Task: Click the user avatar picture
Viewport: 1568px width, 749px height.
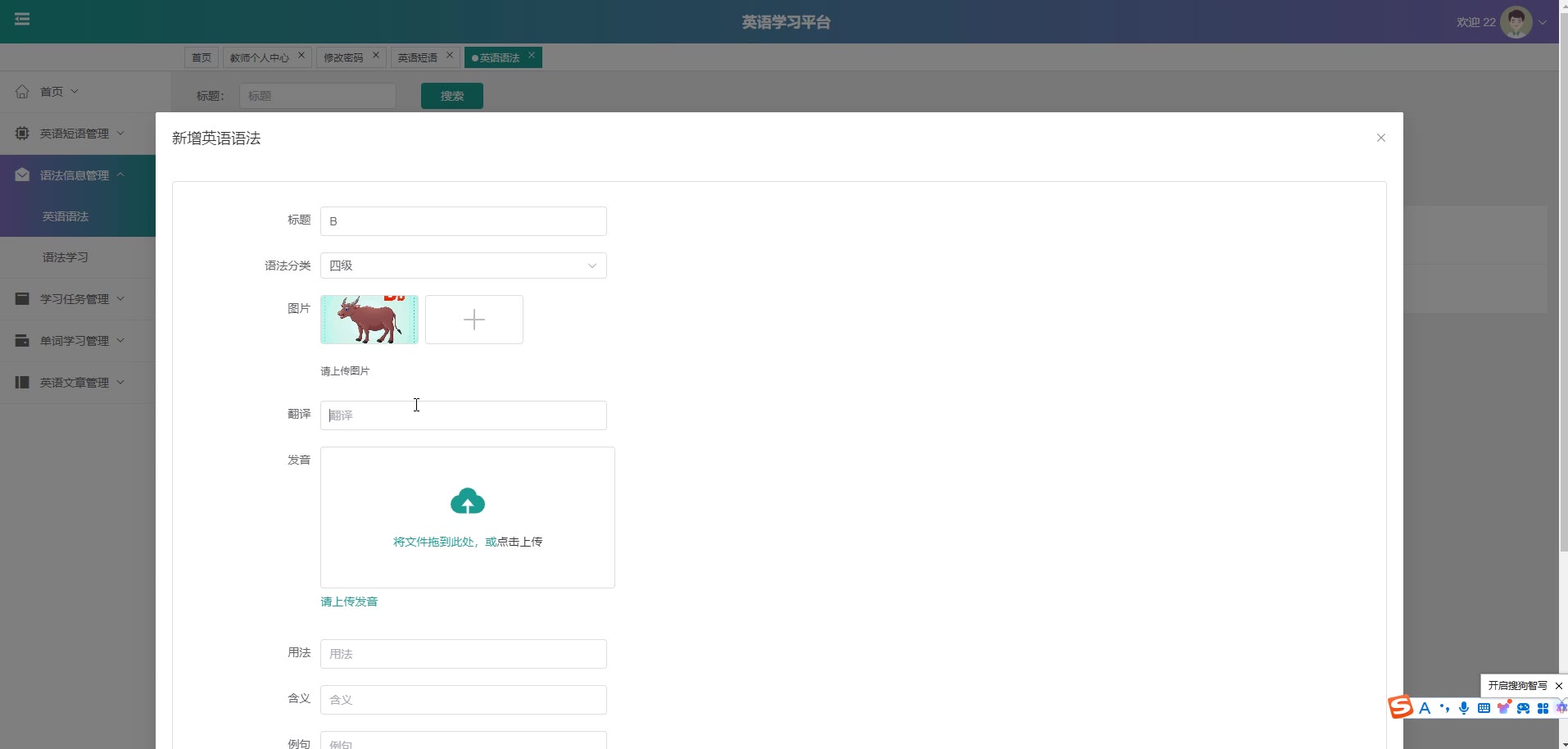Action: tap(1516, 22)
